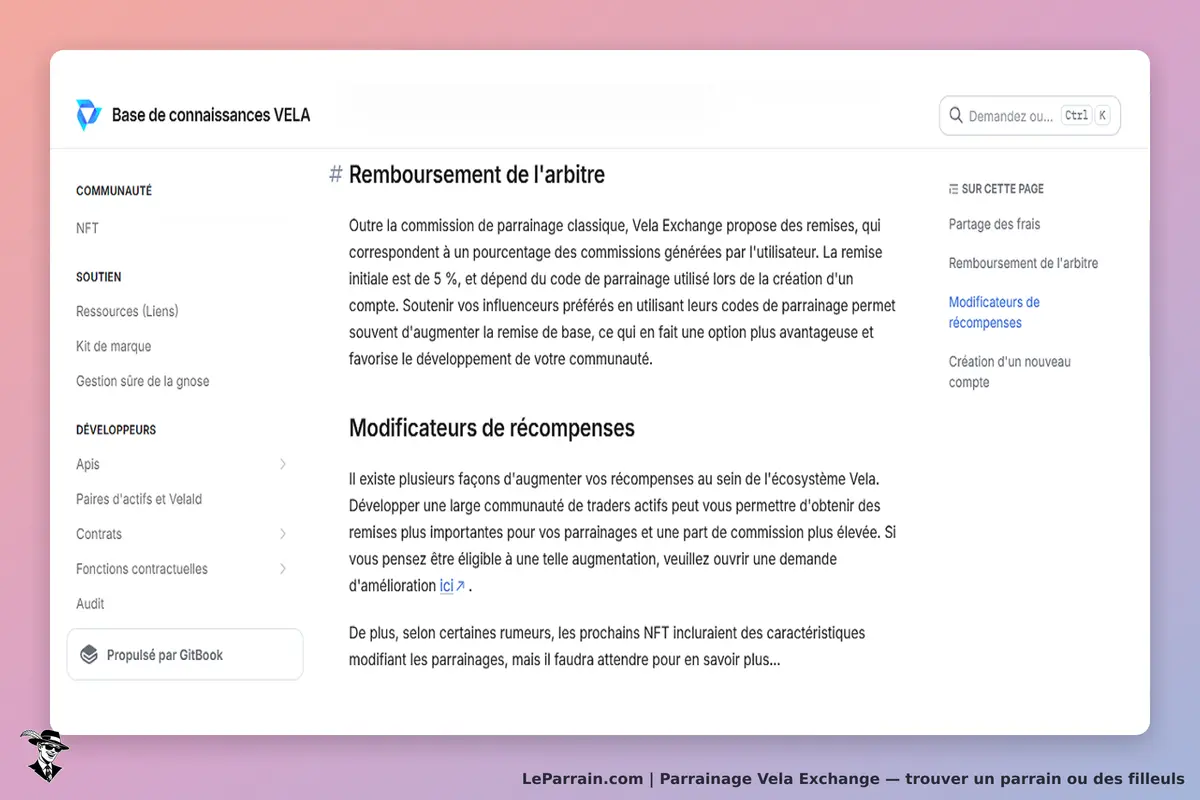Follow the 'ici' improvement request link
The width and height of the screenshot is (1200, 800).
pyautogui.click(x=446, y=586)
